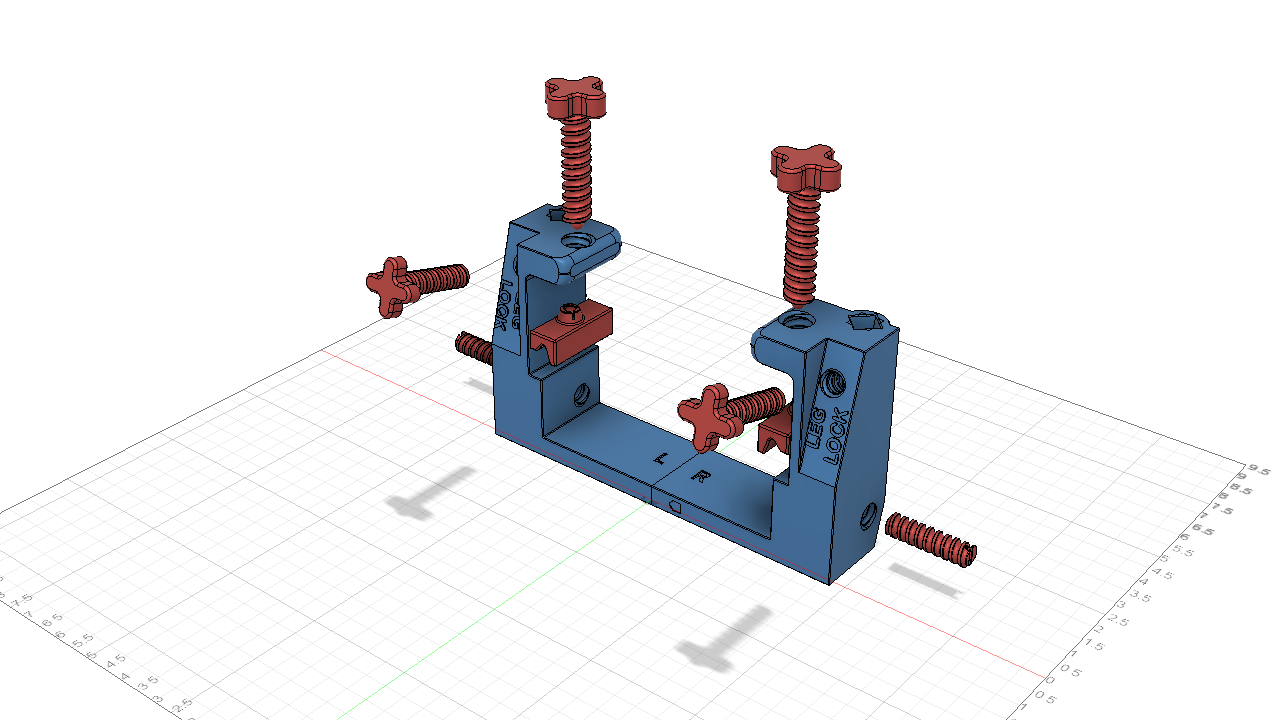The width and height of the screenshot is (1280, 720).
Task: Click the loose threaded screw at bottom right
Action: click(x=930, y=540)
